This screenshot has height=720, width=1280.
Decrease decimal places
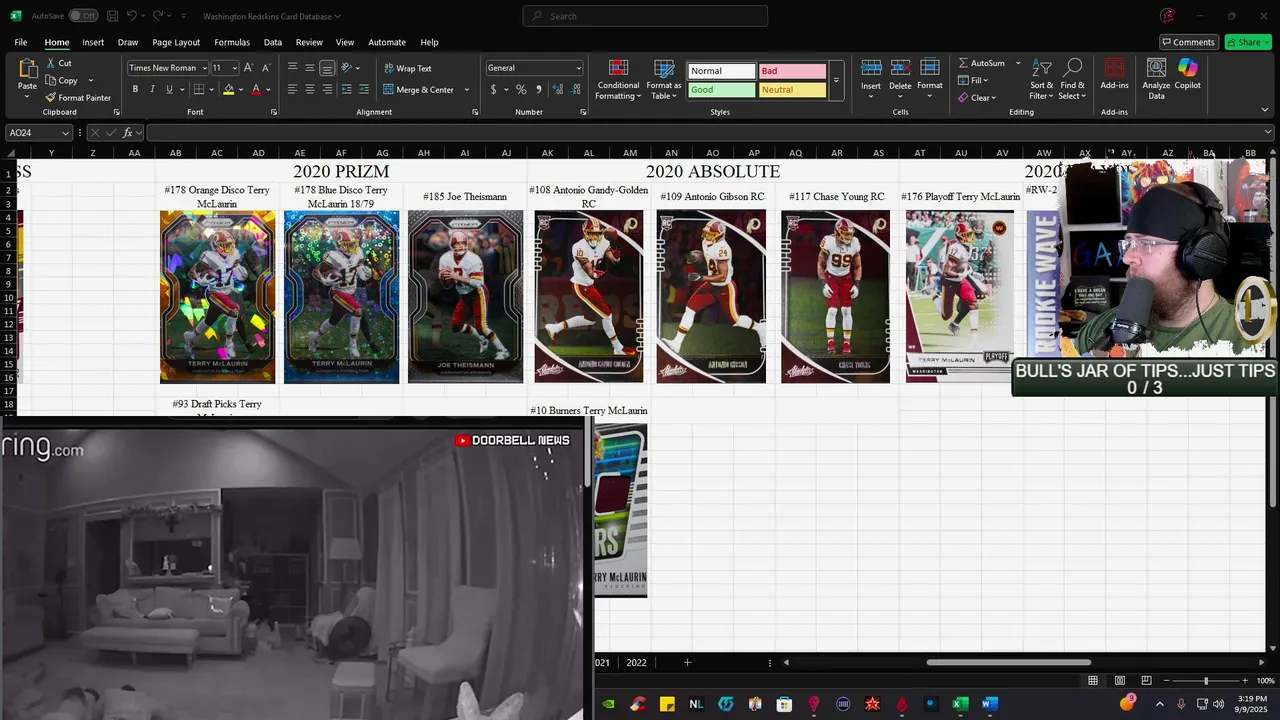(x=577, y=89)
